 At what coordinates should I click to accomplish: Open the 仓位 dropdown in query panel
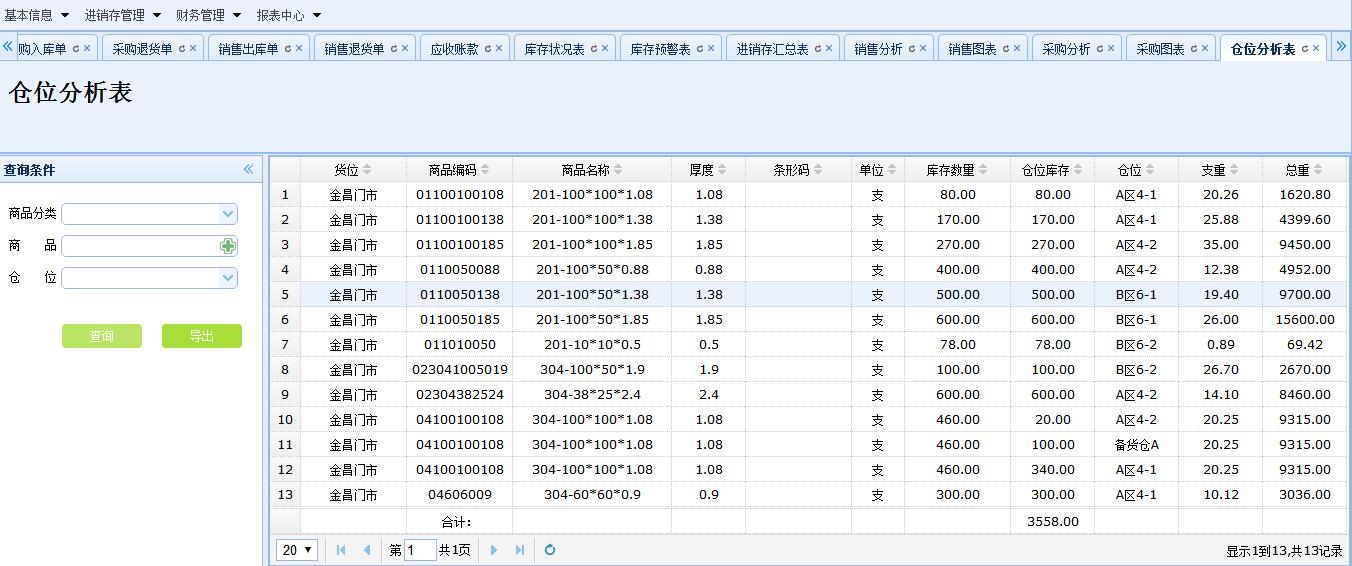[228, 278]
